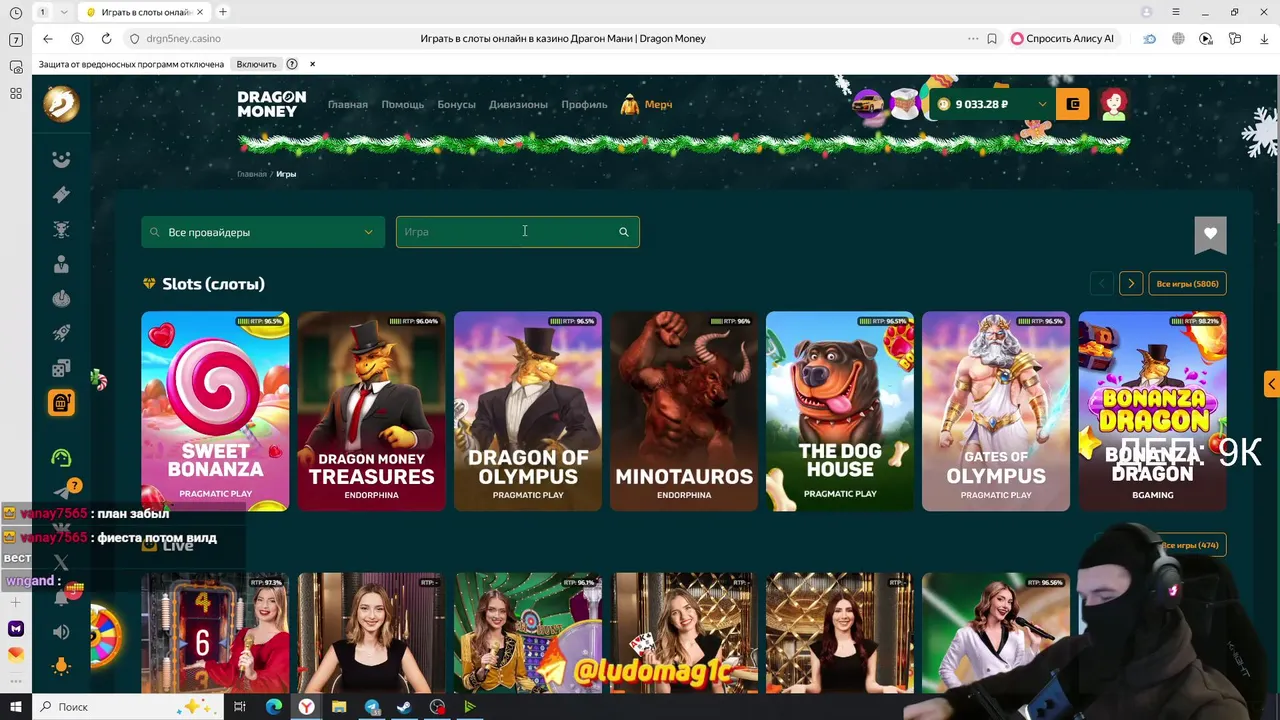Open the browser three-line menu
This screenshot has height=720, width=1280.
click(1176, 12)
